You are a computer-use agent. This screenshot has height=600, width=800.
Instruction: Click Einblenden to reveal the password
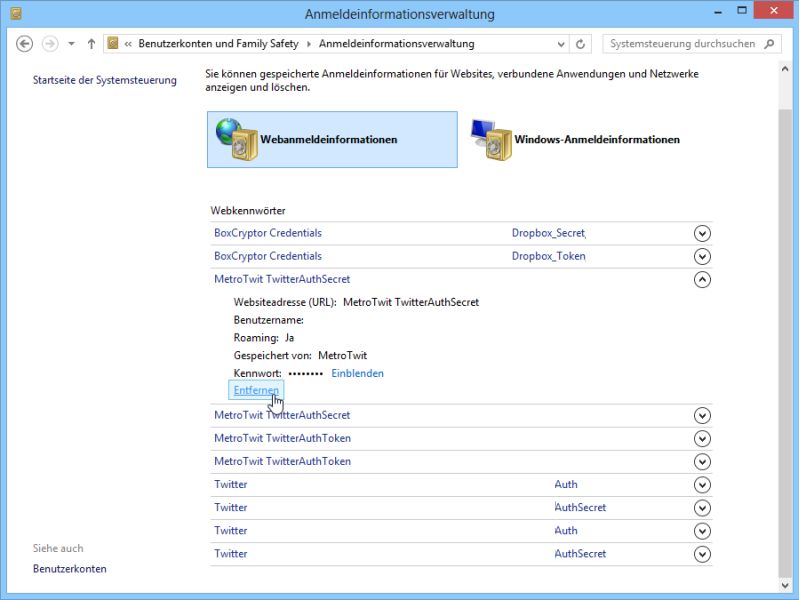[357, 373]
